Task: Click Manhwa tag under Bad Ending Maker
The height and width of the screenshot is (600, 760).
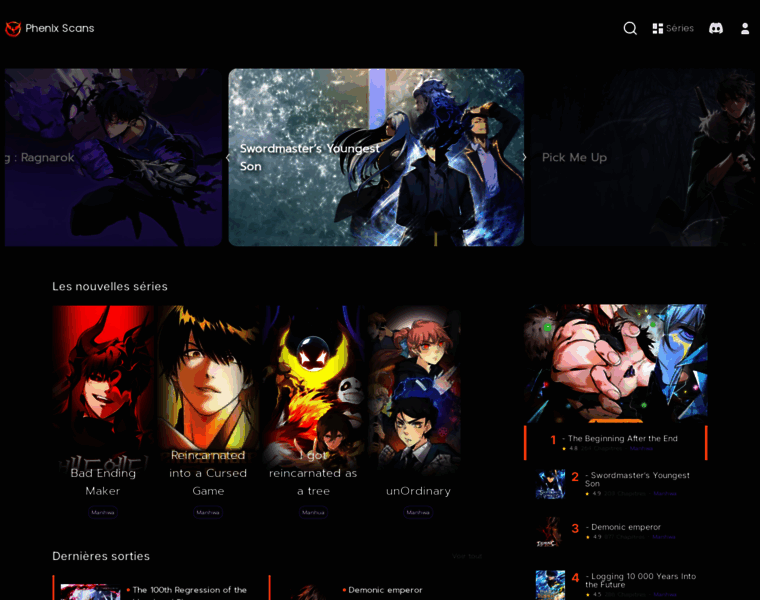Action: click(103, 512)
